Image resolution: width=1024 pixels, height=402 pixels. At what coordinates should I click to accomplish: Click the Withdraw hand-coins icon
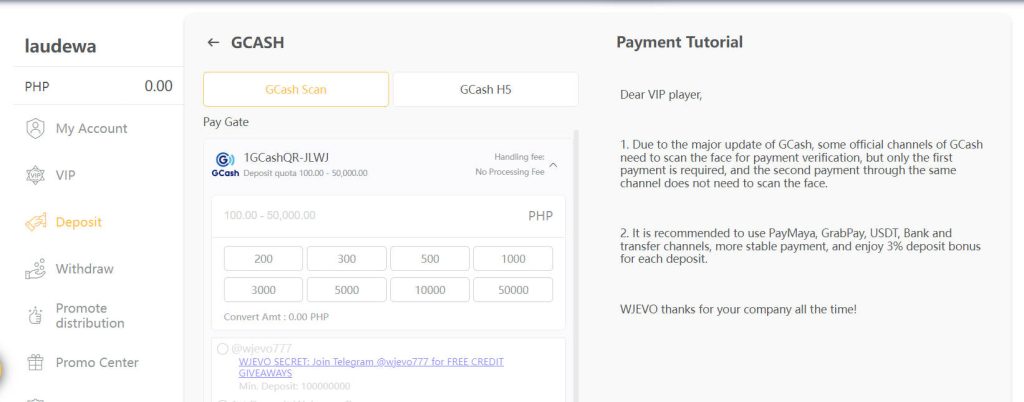[35, 269]
